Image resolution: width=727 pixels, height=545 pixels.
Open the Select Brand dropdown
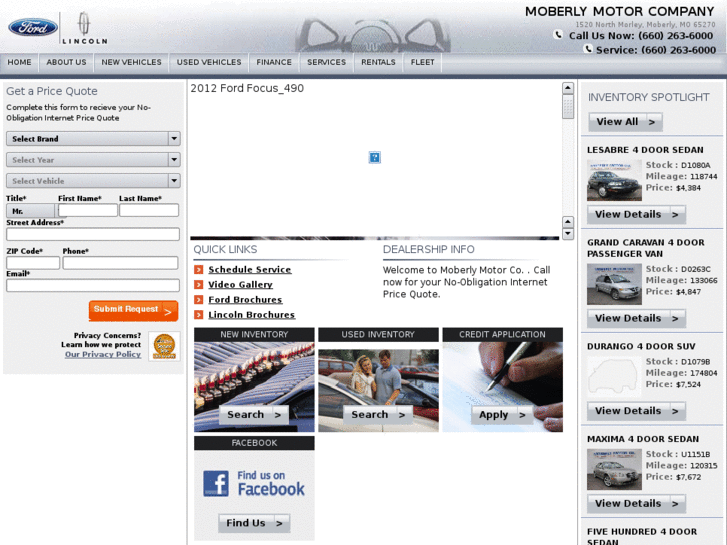(93, 139)
